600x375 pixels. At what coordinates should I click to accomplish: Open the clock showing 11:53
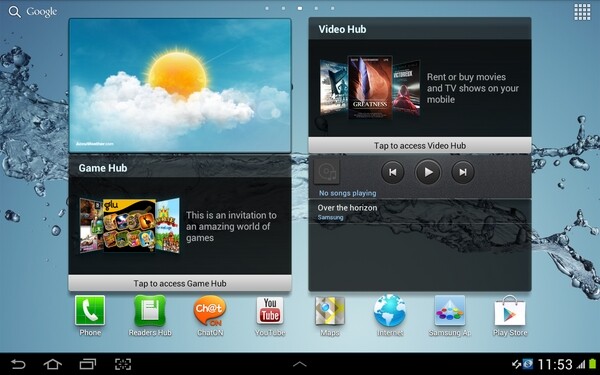555,365
